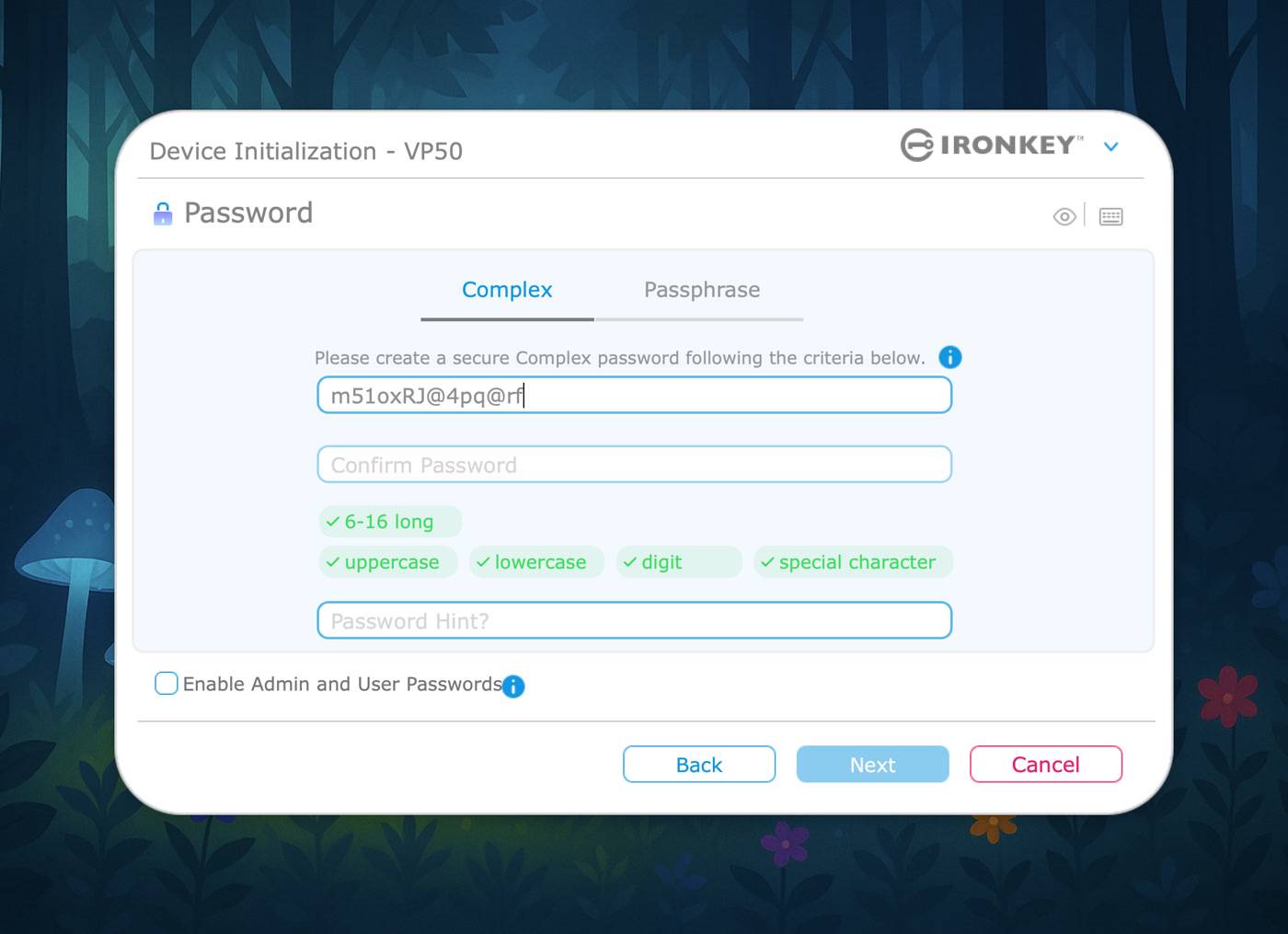1288x934 pixels.
Task: Open info icon beside password criteria text
Action: 950,357
